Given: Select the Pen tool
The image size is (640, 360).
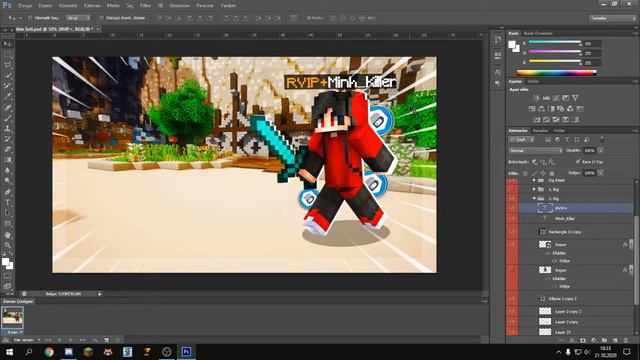Looking at the screenshot, I should coord(7,192).
